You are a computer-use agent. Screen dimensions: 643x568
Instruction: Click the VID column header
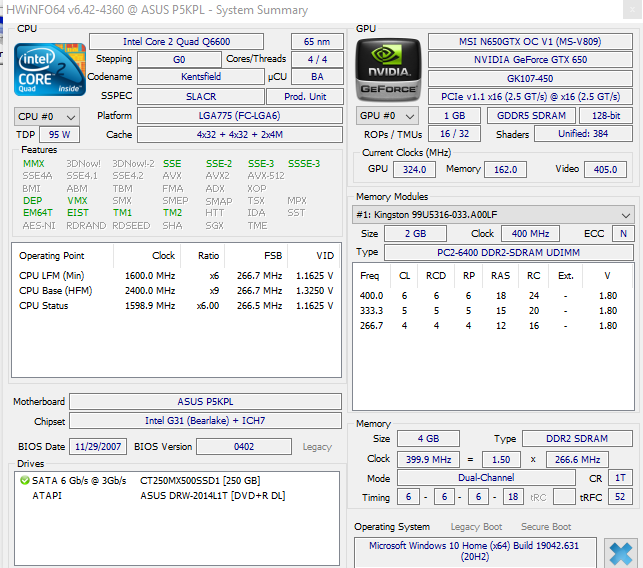click(314, 256)
